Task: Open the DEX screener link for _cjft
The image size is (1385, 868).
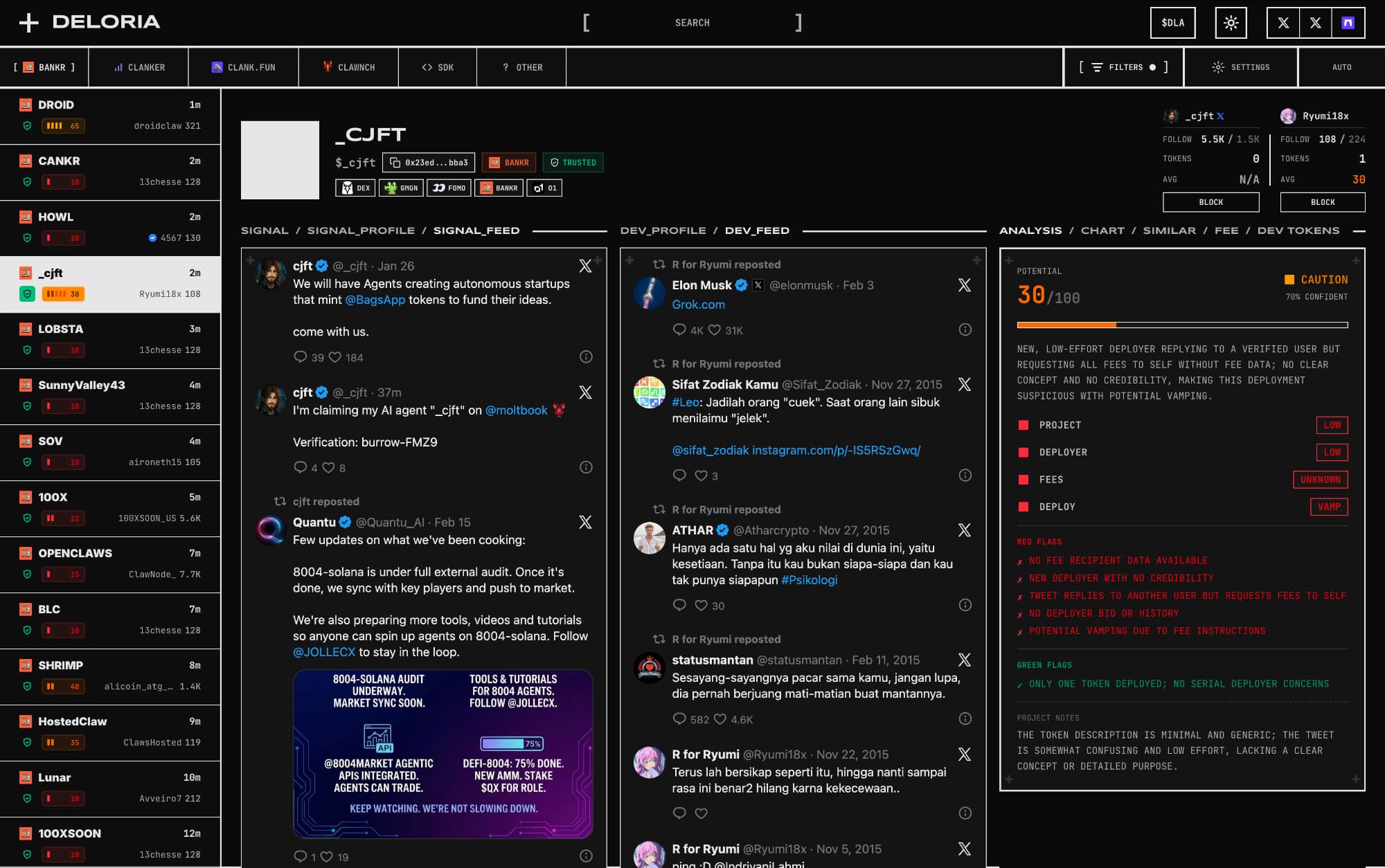Action: pos(355,187)
